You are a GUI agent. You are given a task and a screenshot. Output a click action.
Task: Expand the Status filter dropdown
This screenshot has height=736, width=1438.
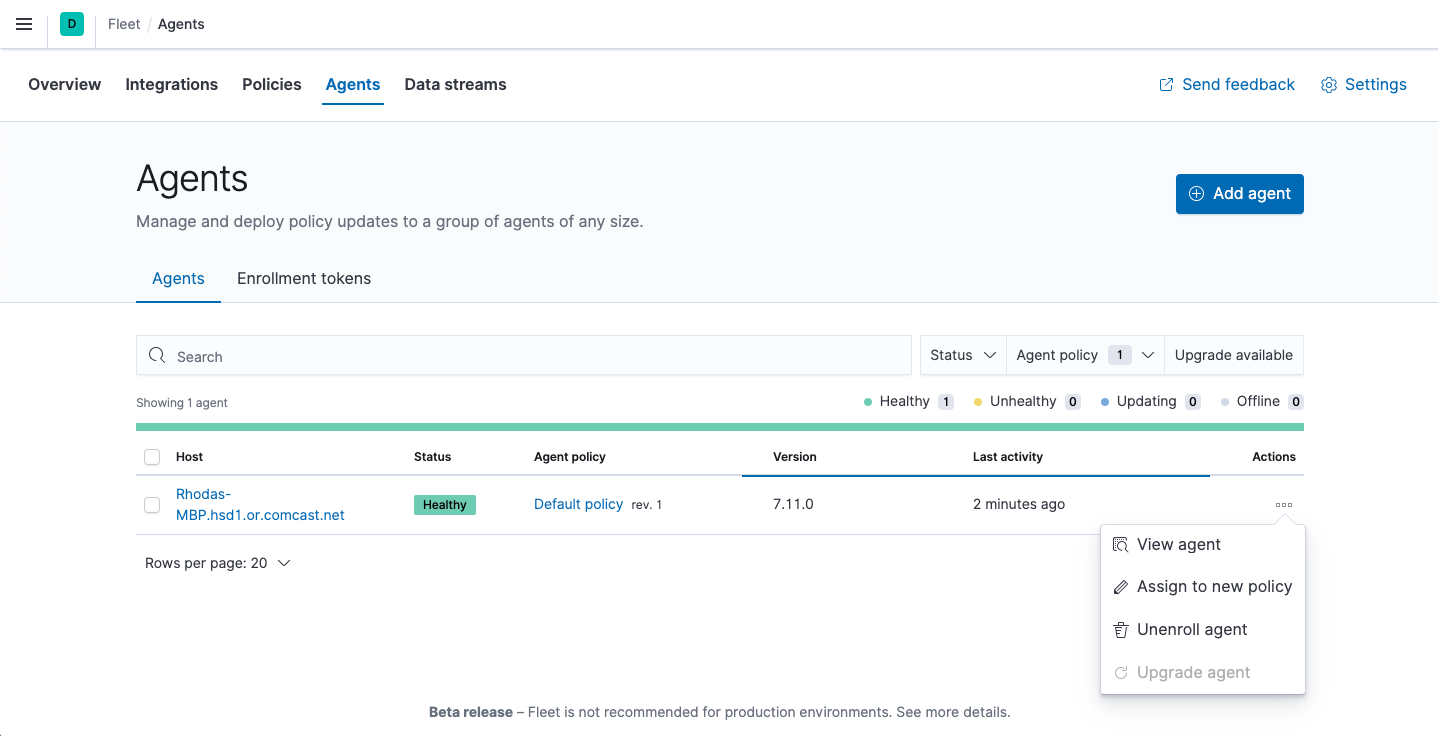(962, 355)
